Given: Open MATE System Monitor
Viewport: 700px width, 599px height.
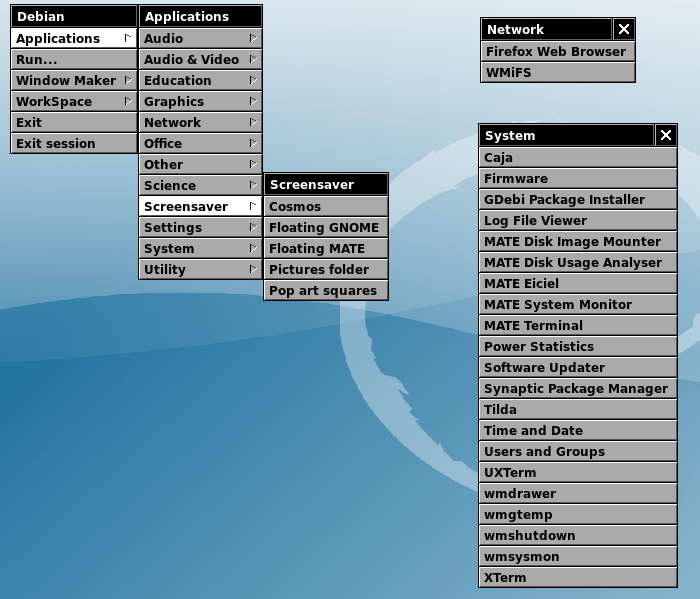Looking at the screenshot, I should tap(578, 304).
